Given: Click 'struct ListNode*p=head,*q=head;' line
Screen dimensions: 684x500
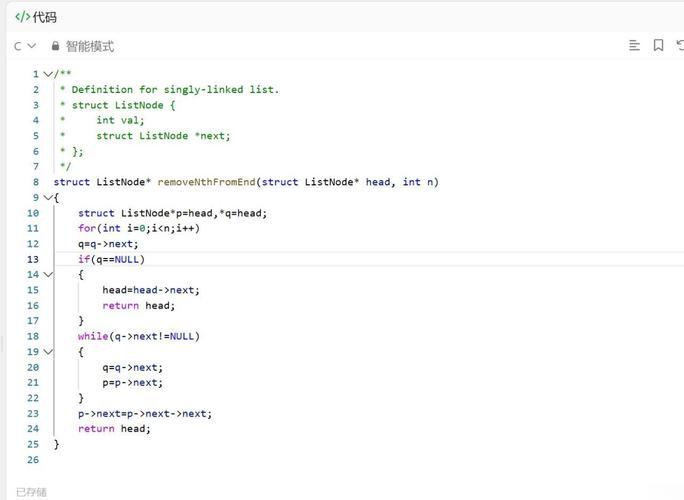Looking at the screenshot, I should point(172,213).
